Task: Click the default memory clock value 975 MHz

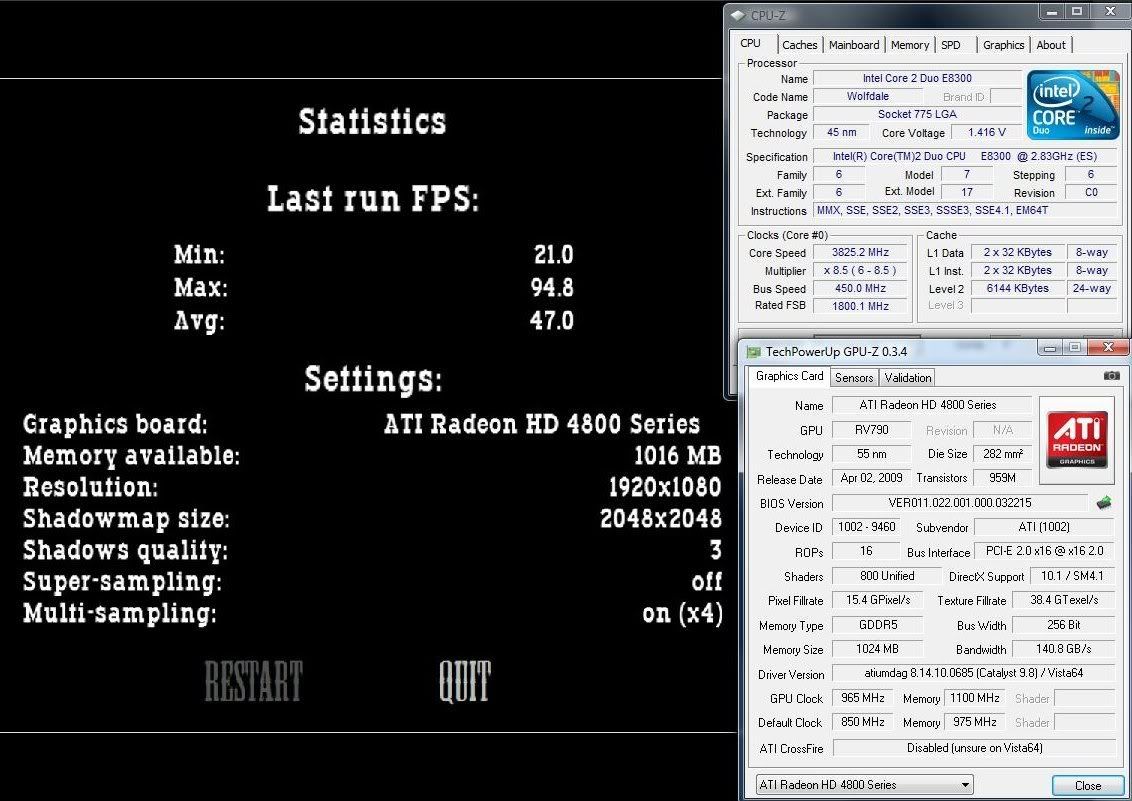Action: (x=975, y=722)
